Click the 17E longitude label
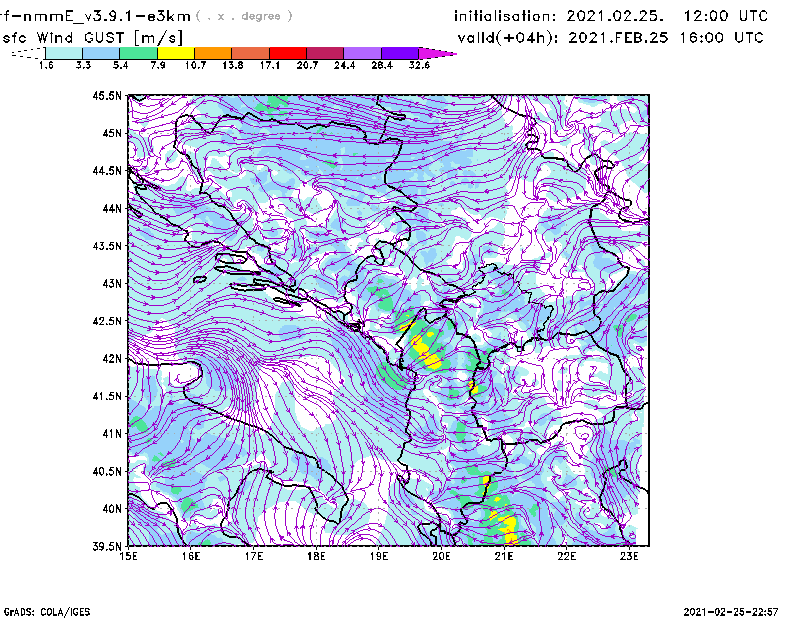The width and height of the screenshot is (800, 618). (x=254, y=556)
